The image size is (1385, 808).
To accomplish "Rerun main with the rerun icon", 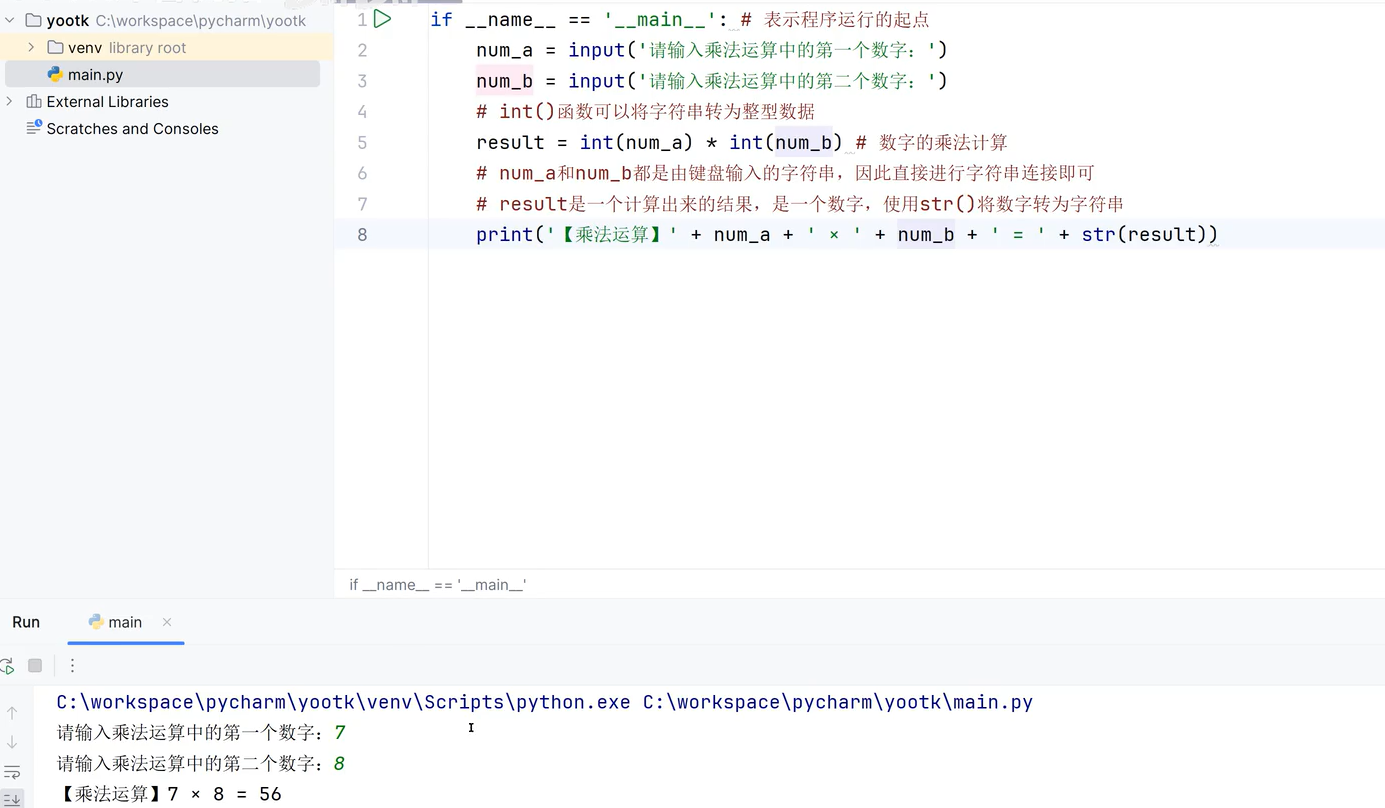I will (6, 666).
